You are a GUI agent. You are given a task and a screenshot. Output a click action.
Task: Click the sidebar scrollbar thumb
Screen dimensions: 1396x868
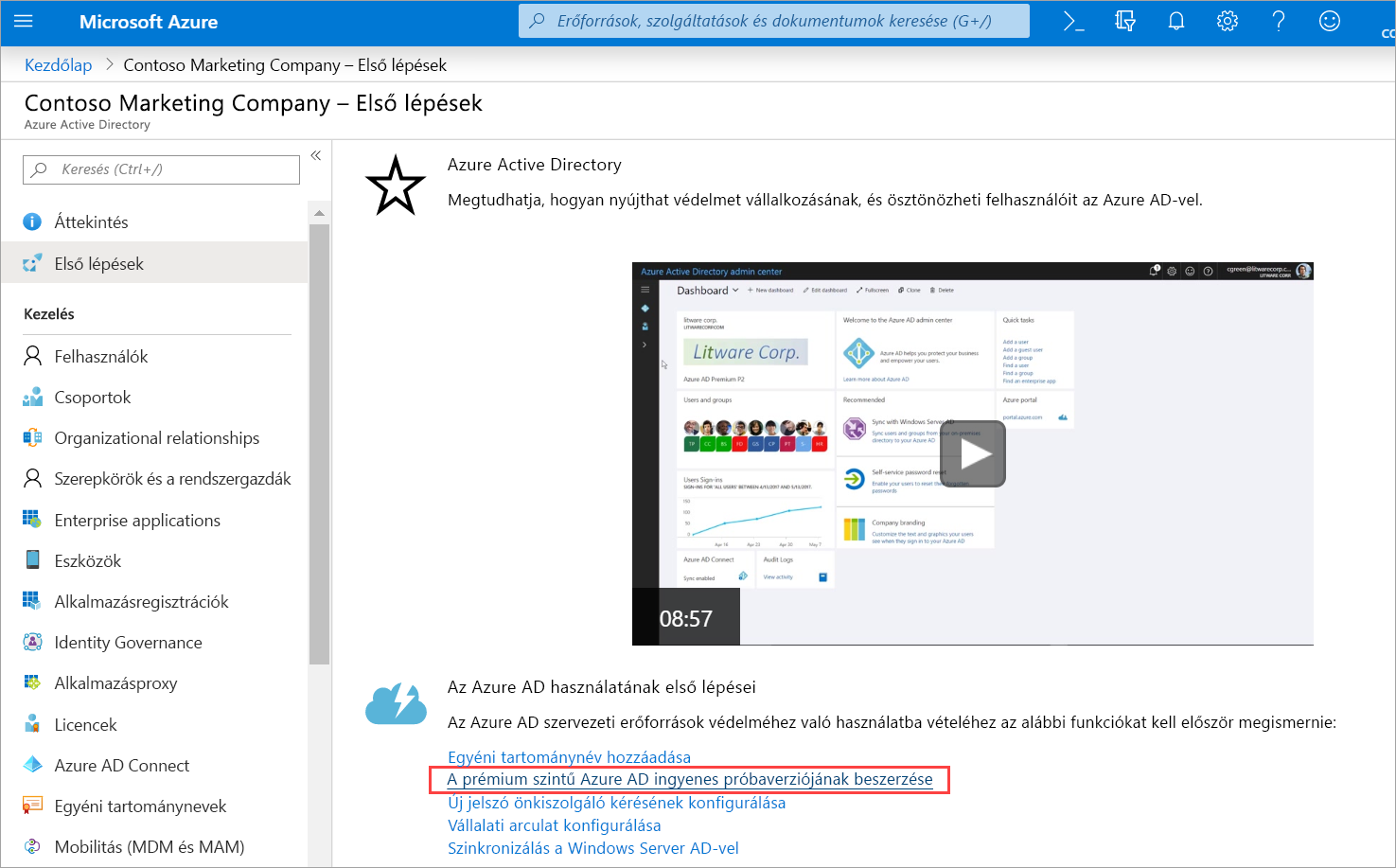point(319,445)
